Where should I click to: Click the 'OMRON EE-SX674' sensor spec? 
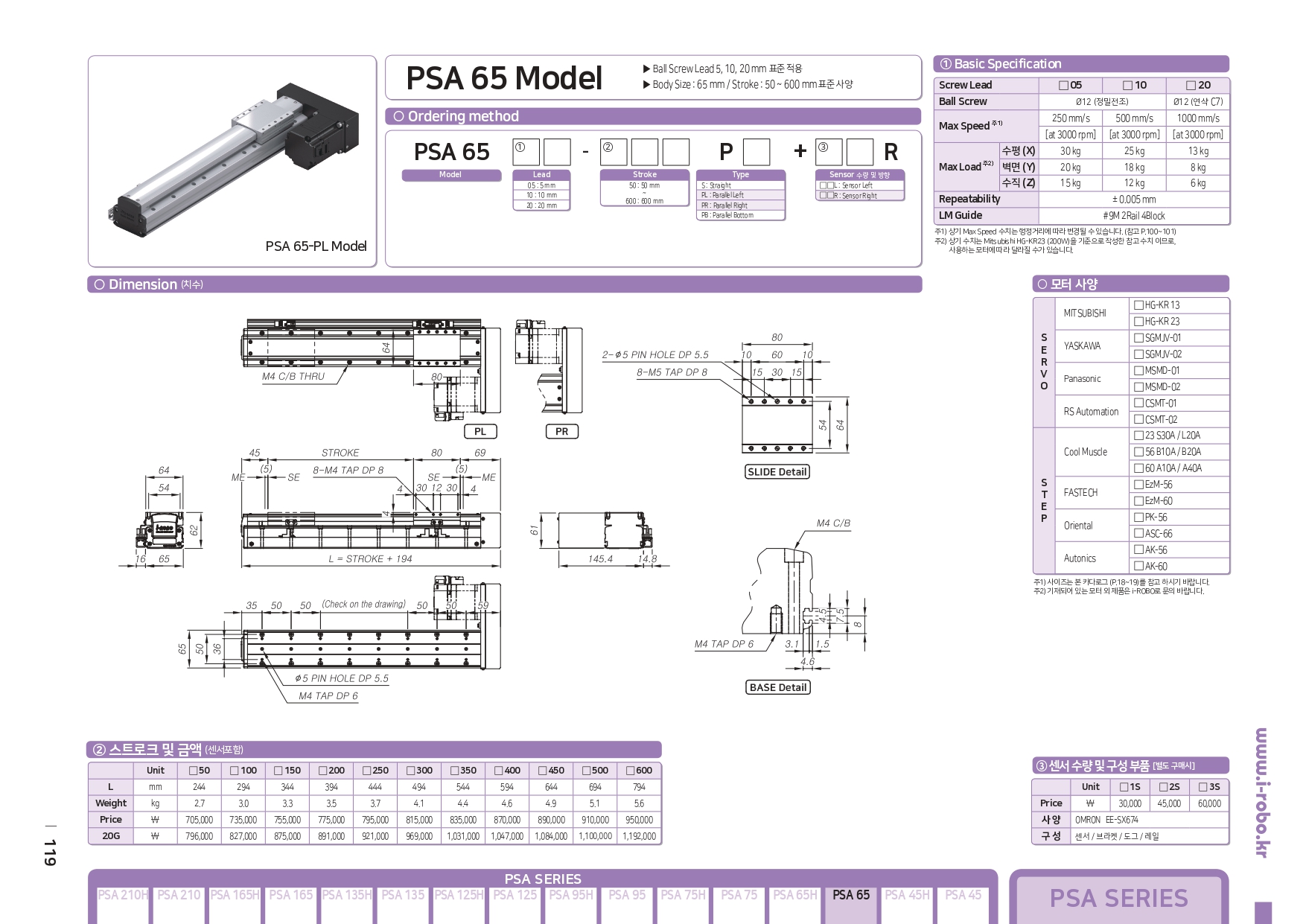[x=1106, y=820]
